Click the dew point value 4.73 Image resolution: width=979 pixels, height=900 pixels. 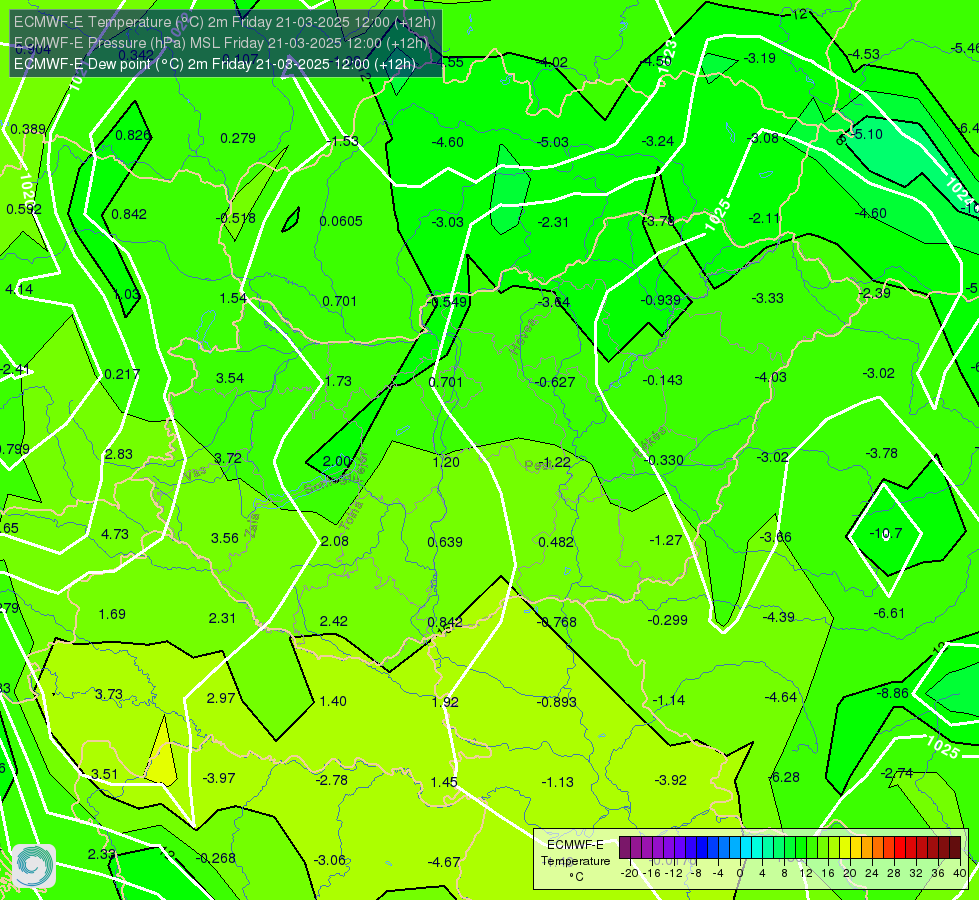115,534
